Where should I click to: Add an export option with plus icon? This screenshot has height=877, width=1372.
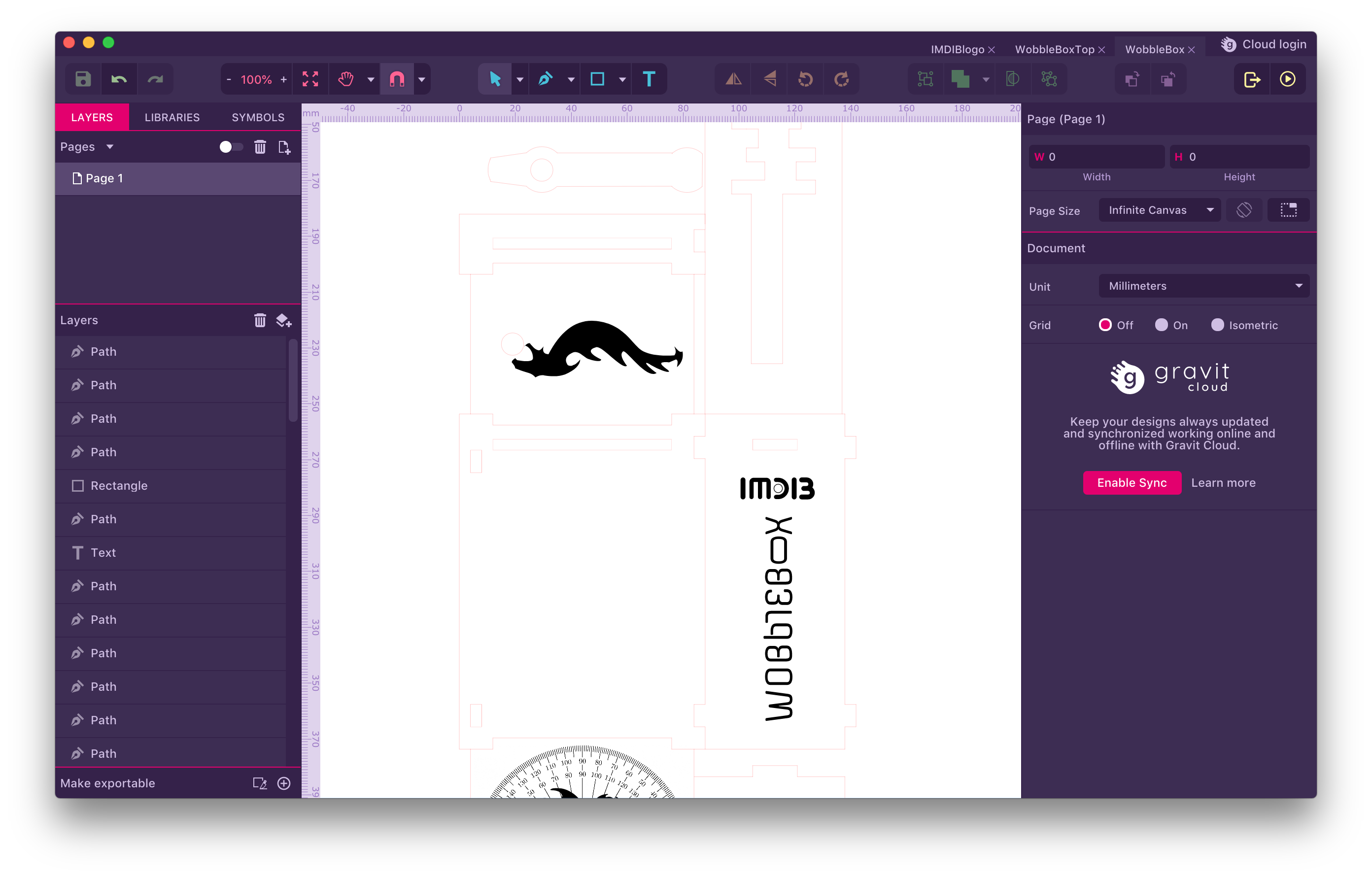pyautogui.click(x=284, y=783)
